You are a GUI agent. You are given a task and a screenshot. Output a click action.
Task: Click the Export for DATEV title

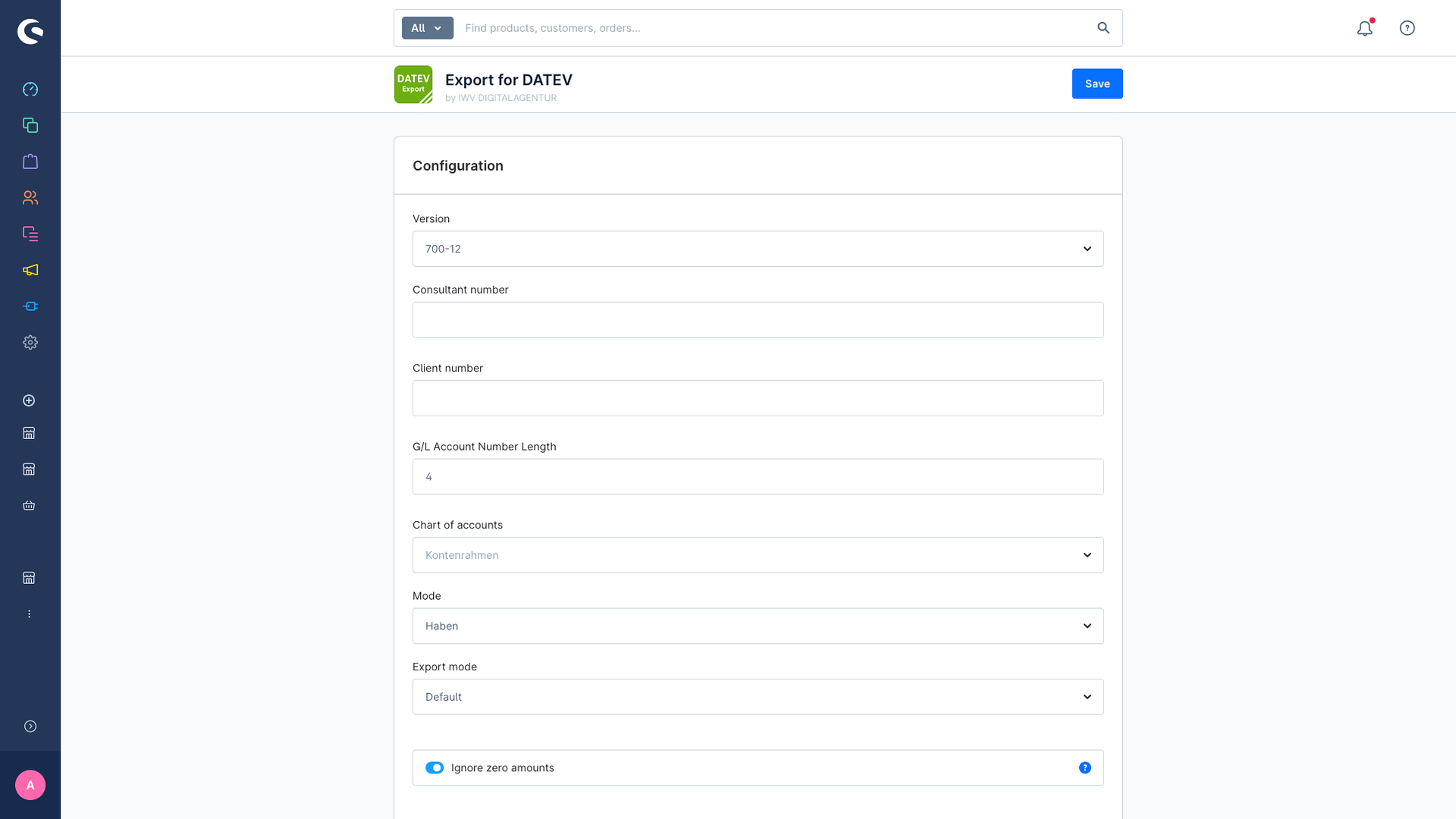(x=509, y=80)
